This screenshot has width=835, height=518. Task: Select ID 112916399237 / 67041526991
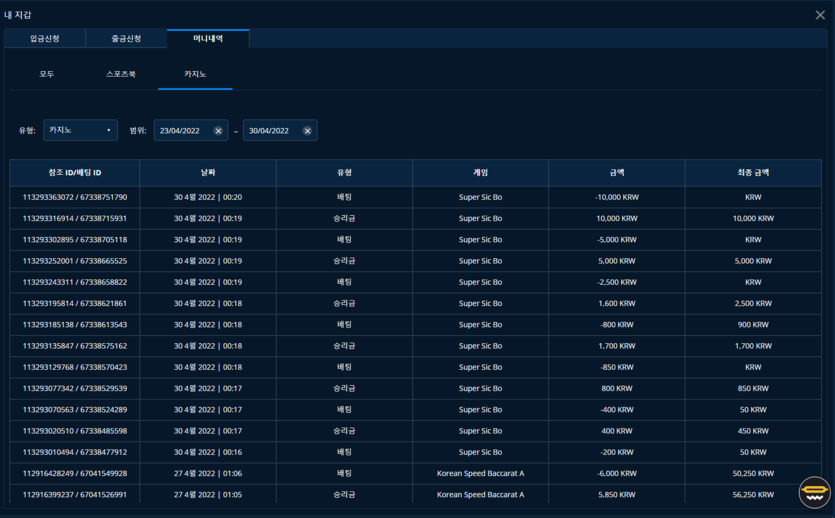pos(75,495)
